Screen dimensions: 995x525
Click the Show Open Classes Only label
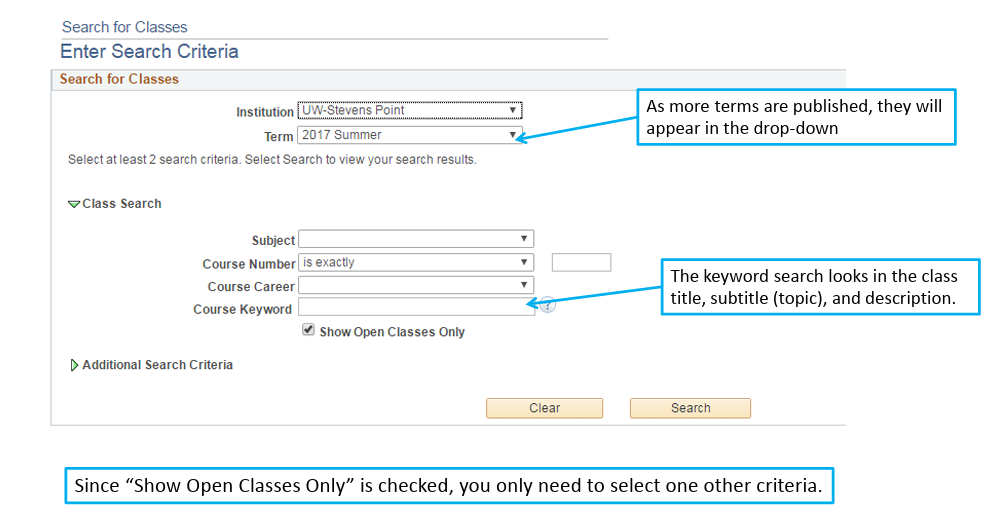392,332
